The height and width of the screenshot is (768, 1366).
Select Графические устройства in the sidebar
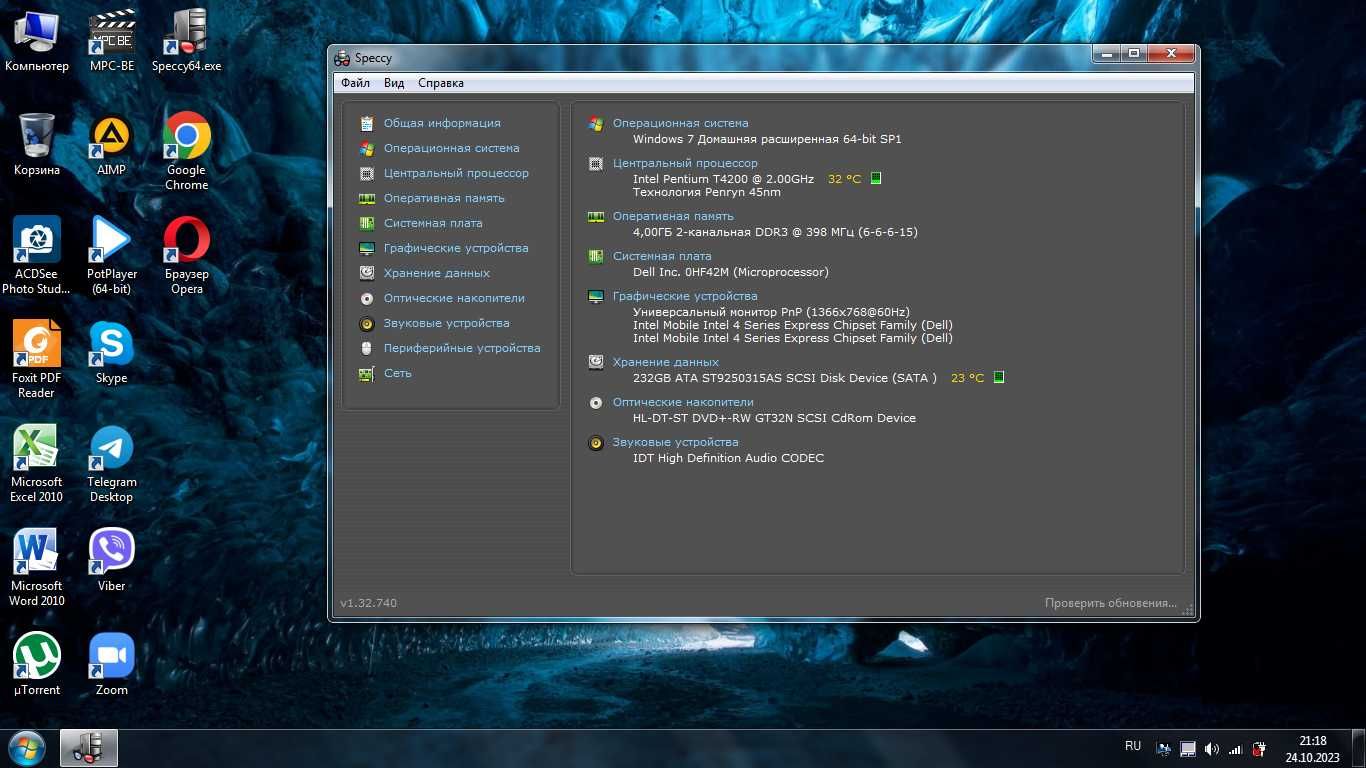[456, 248]
